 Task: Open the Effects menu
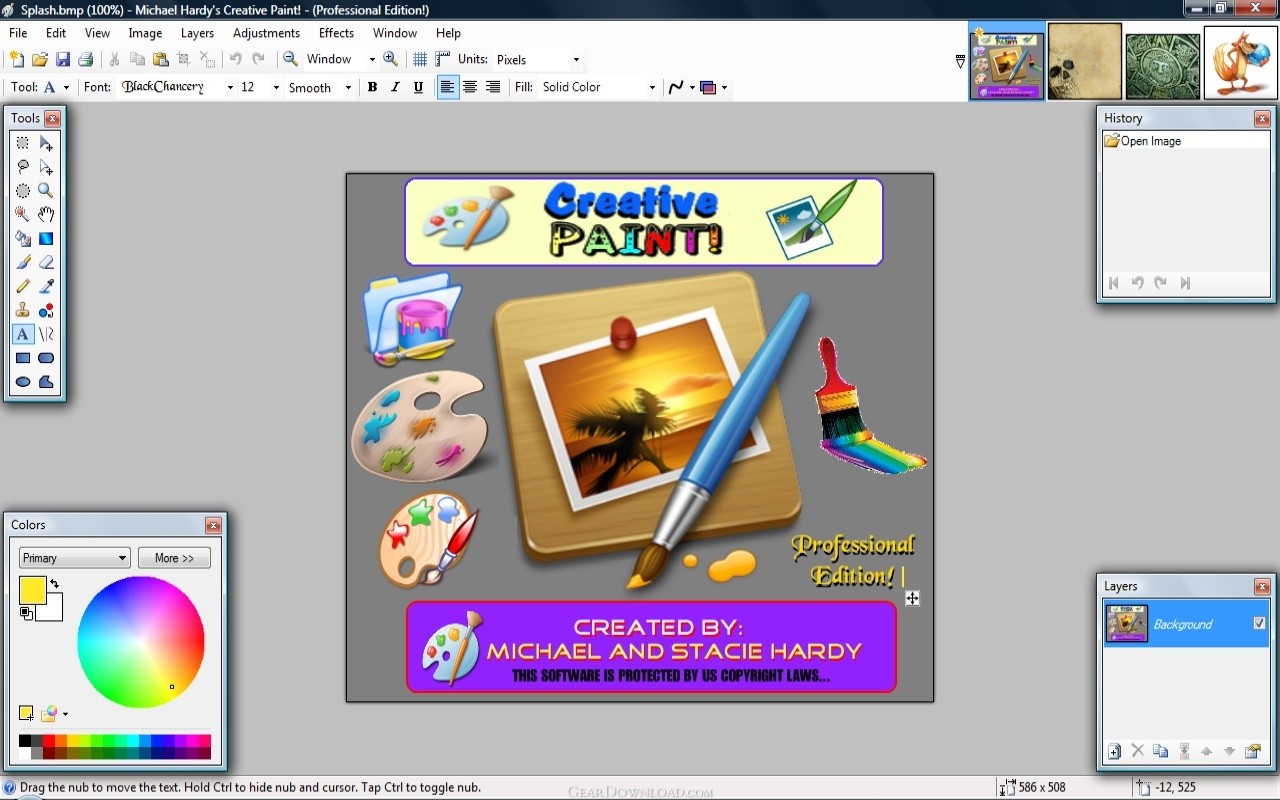(x=336, y=33)
